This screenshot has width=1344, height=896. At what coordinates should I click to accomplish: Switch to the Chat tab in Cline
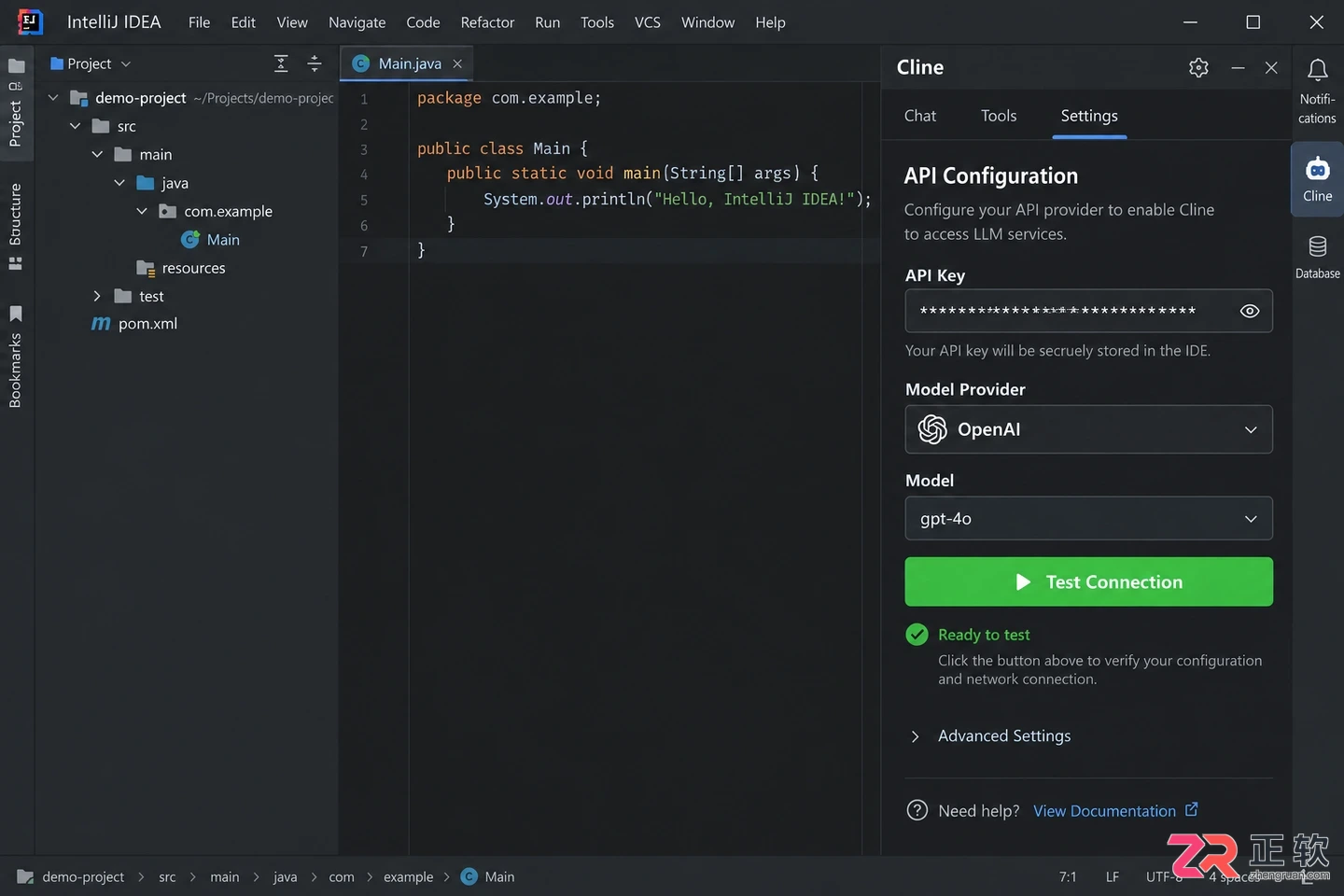(920, 116)
